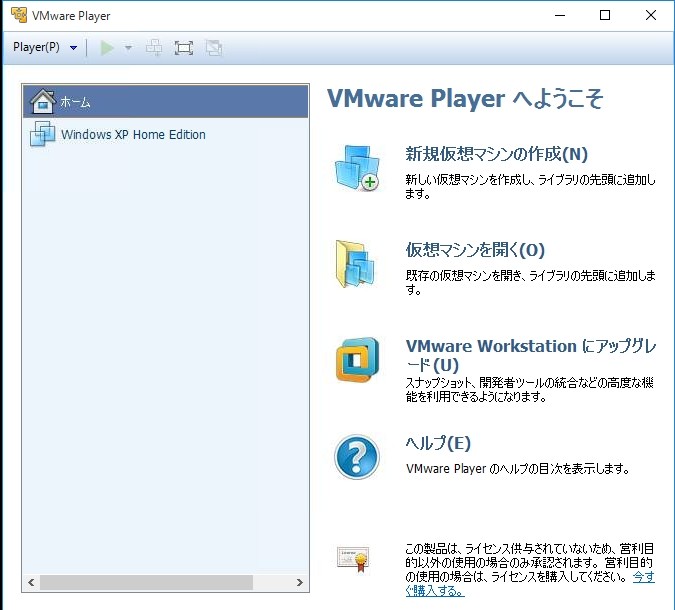Viewport: 675px width, 610px height.
Task: Select Windows XP Home Edition virtual machine
Action: (166, 134)
